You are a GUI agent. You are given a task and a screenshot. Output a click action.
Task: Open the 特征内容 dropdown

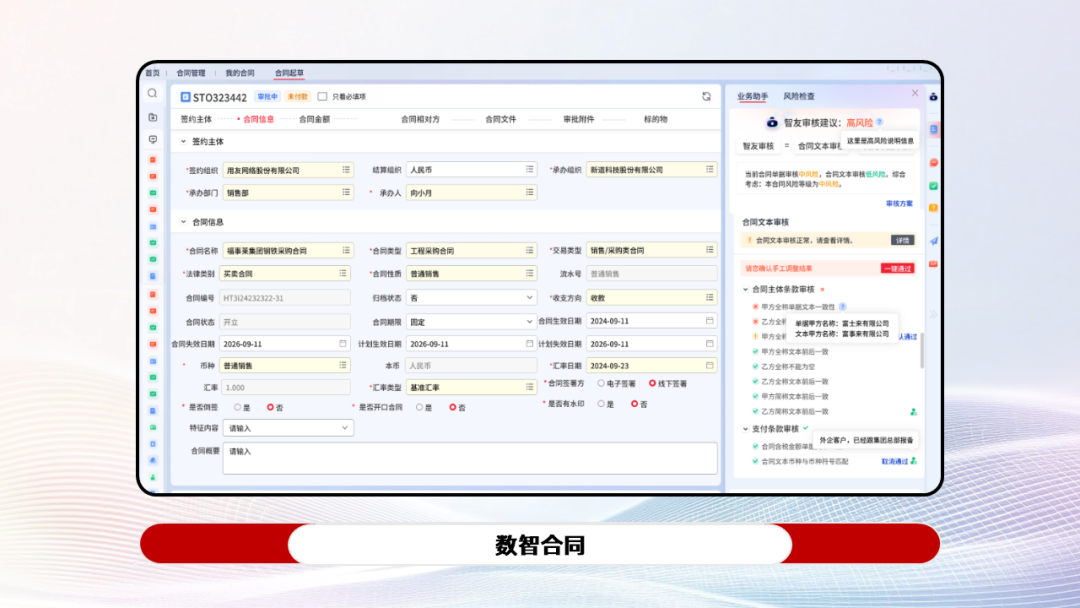[288, 428]
